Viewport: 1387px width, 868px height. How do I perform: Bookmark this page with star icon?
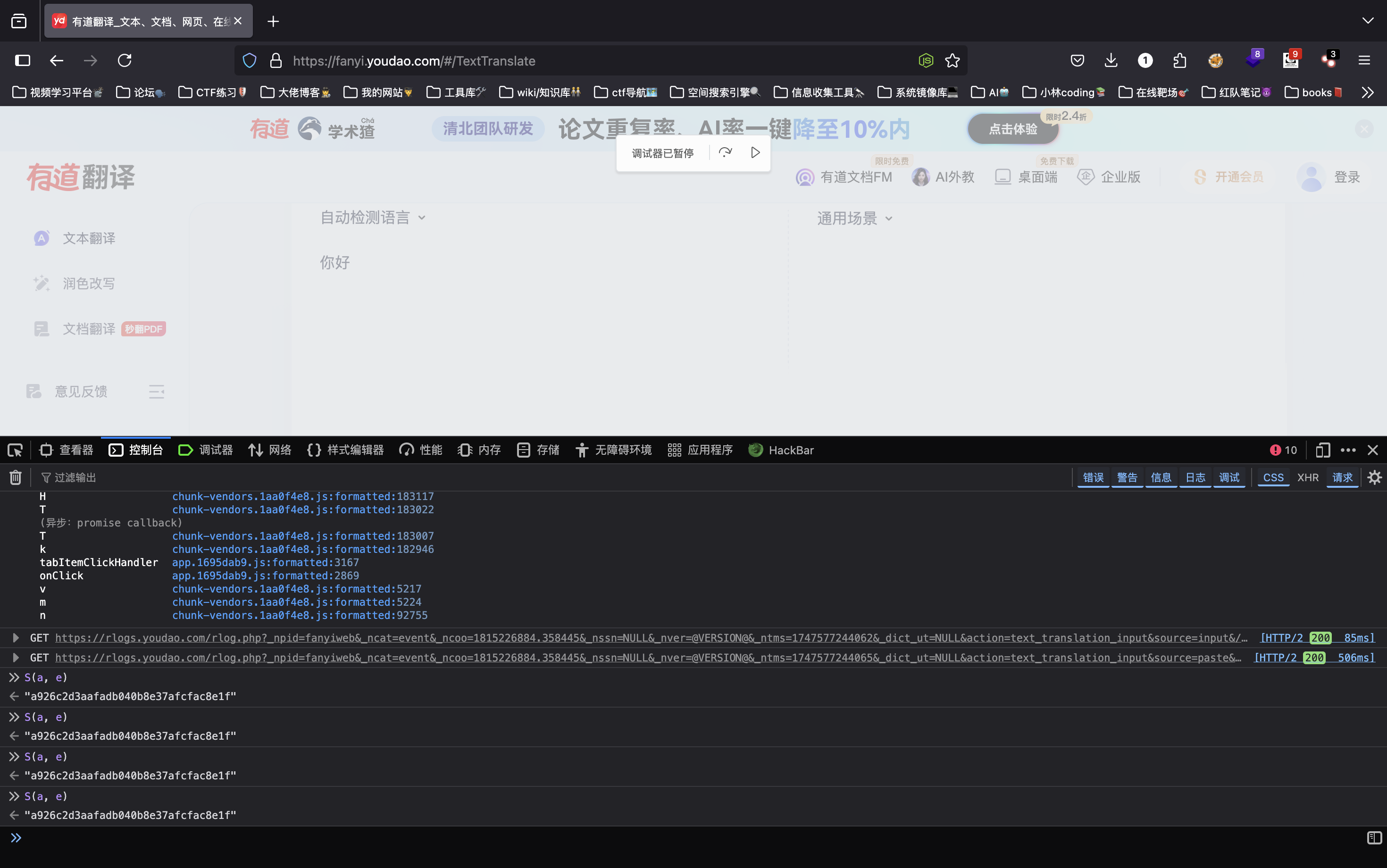coord(953,61)
